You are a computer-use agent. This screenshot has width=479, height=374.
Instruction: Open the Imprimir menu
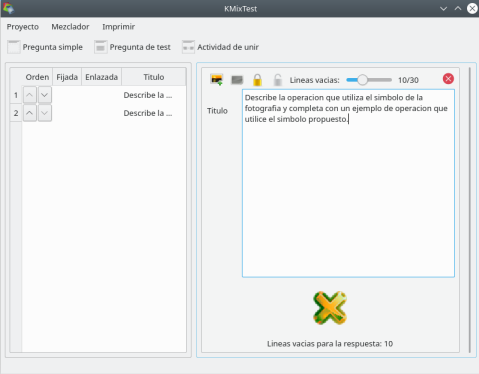(118, 27)
